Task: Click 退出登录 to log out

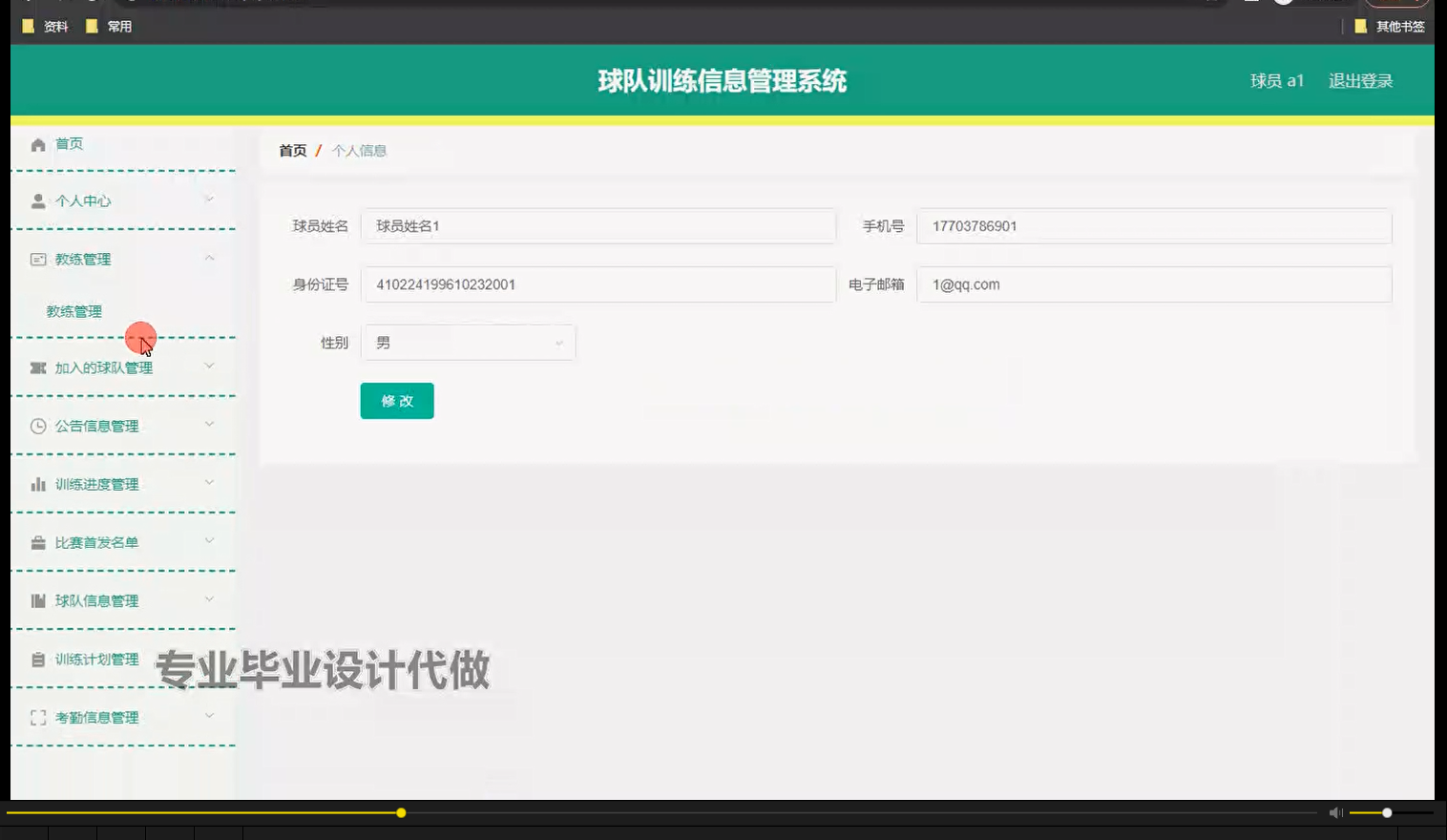Action: [1359, 80]
